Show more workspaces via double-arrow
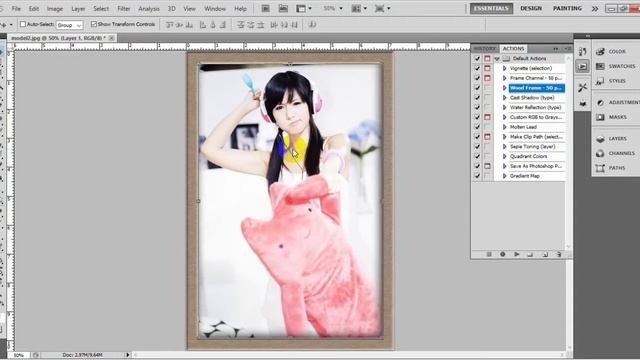Viewport: 640px width, 360px height. click(595, 8)
